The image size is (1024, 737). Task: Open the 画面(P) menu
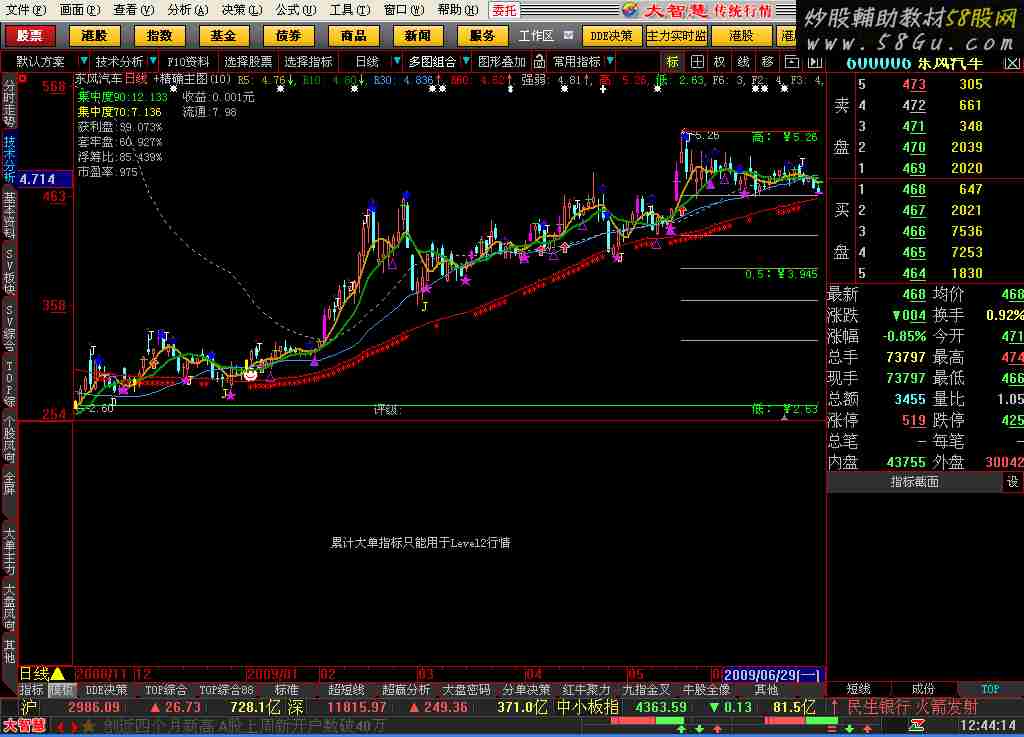80,10
